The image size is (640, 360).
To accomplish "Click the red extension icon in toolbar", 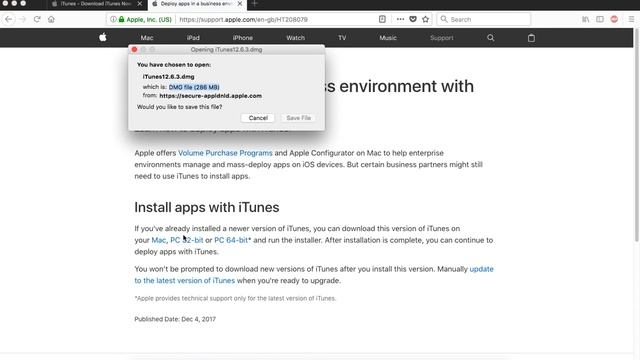I will point(614,19).
